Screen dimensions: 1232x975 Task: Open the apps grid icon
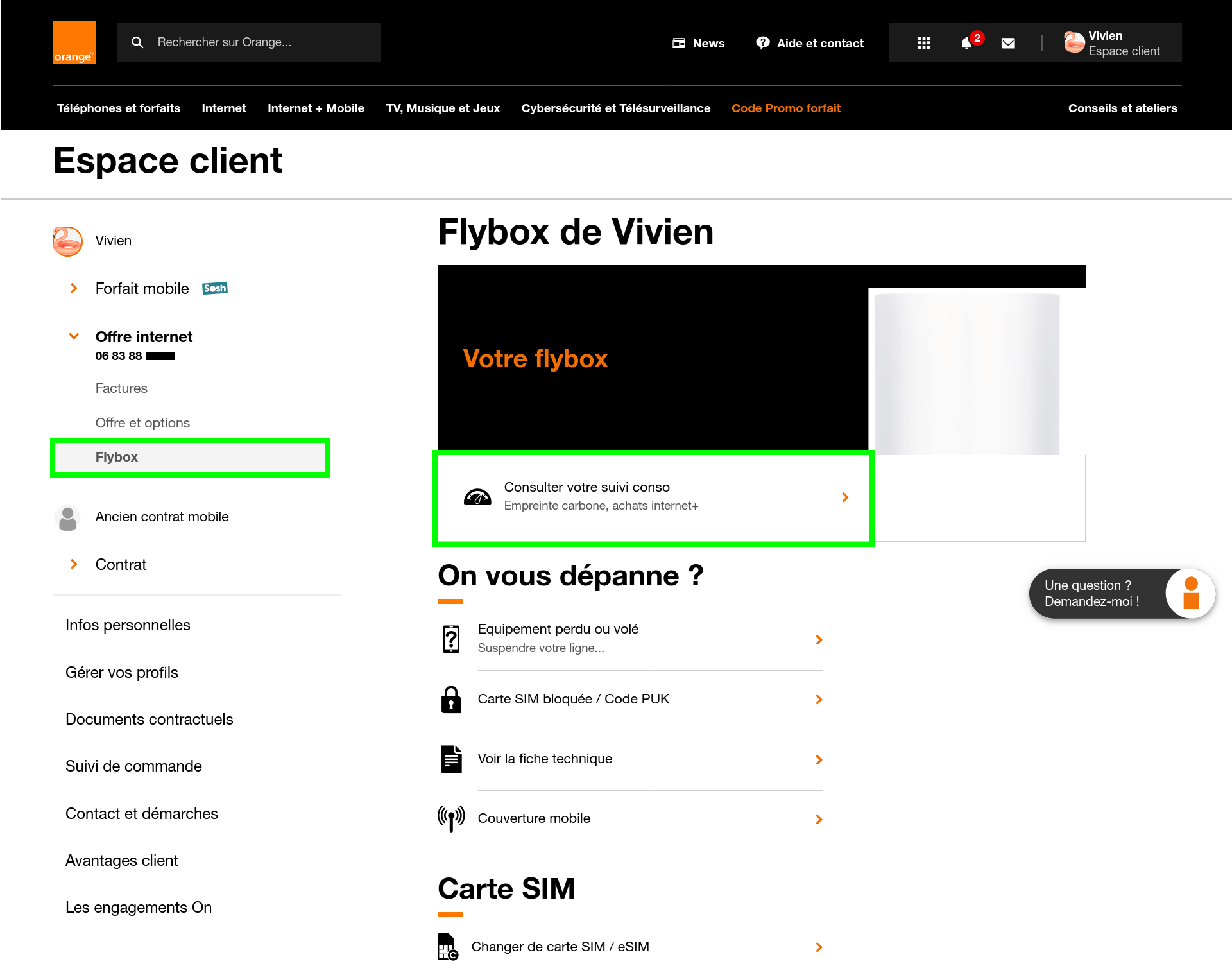(924, 43)
